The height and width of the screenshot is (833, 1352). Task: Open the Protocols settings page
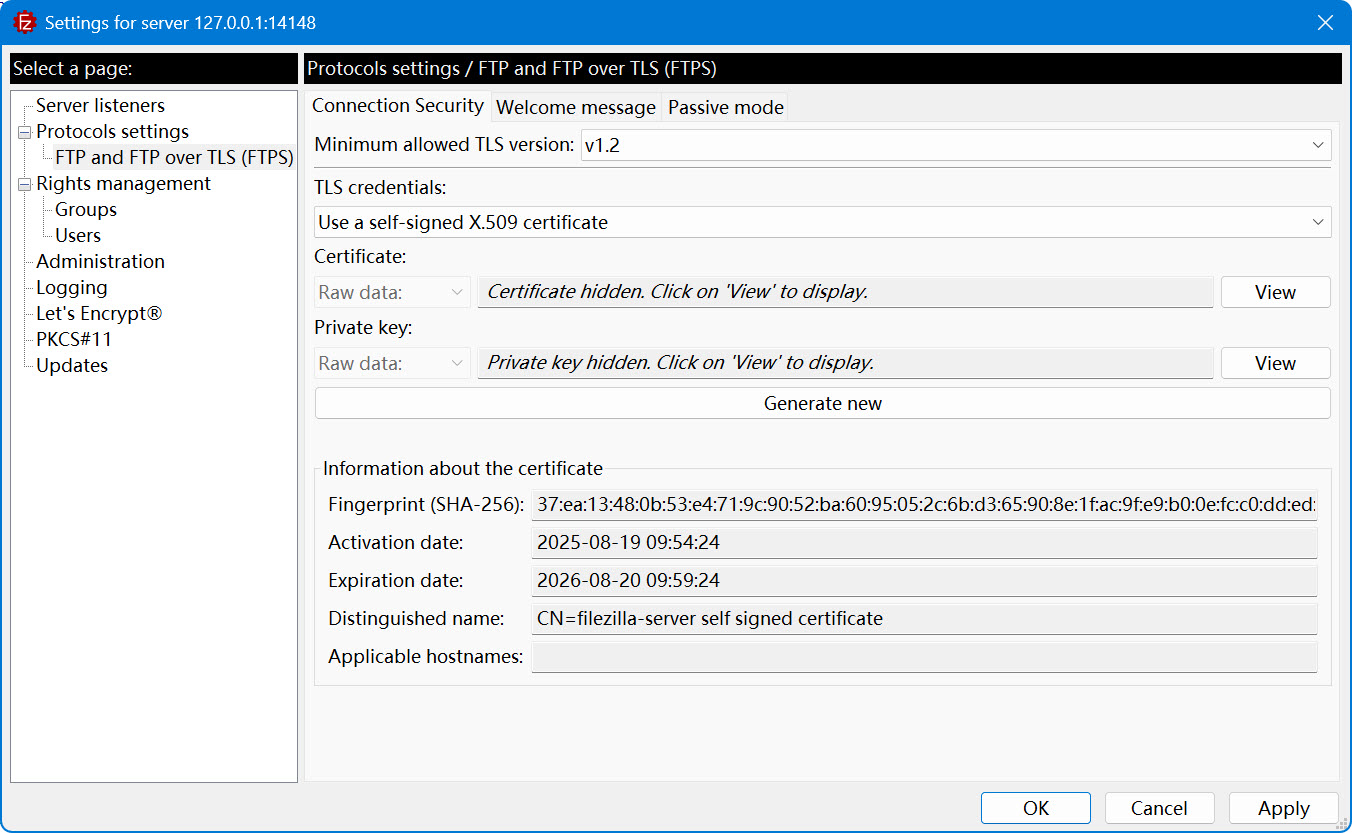(x=112, y=131)
